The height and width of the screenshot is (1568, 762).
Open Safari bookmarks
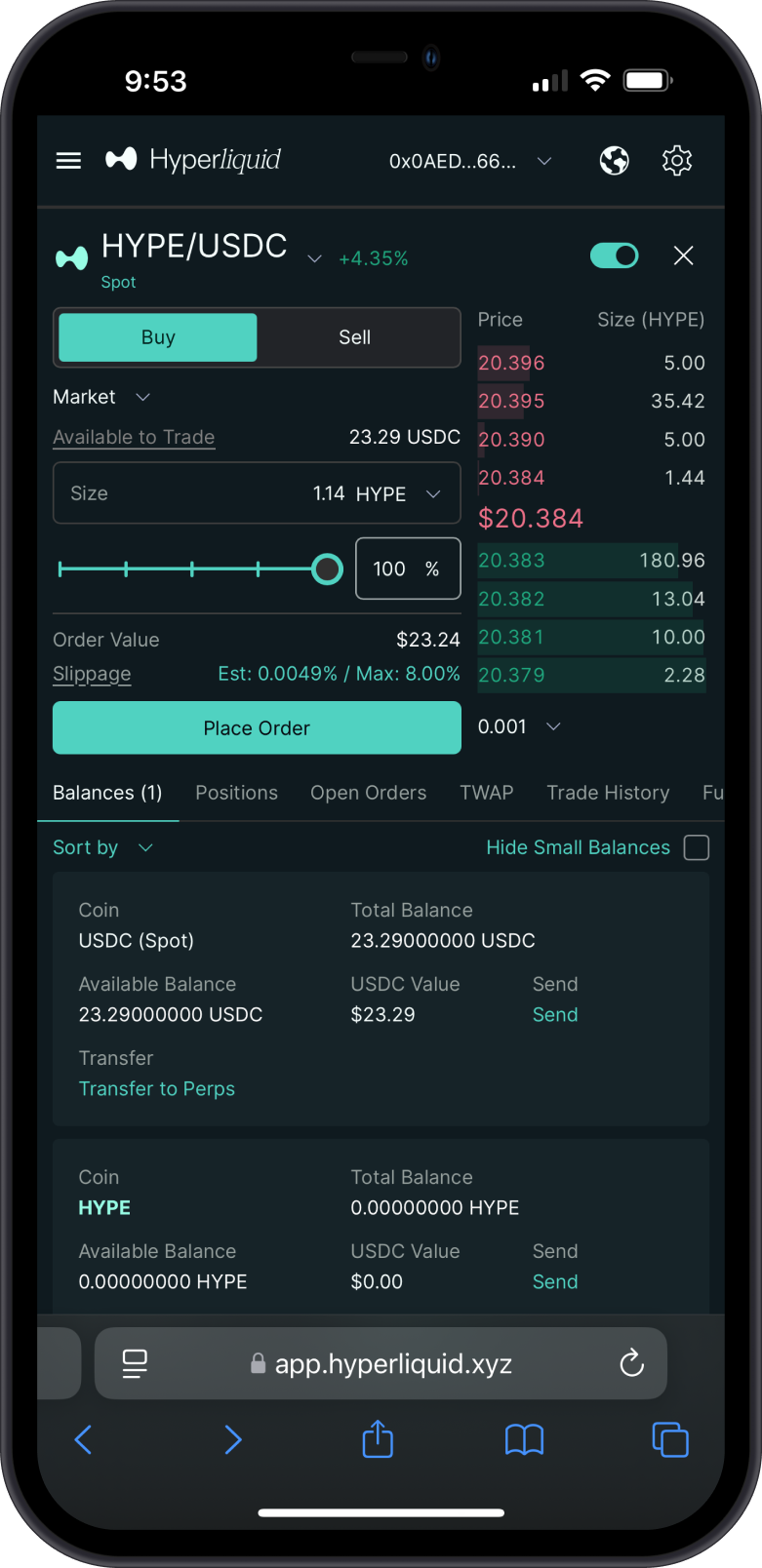click(524, 1439)
